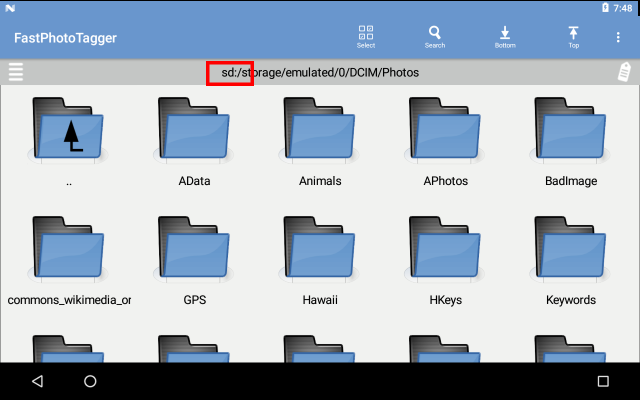
Task: Open the three-dot overflow menu
Action: pyautogui.click(x=618, y=37)
